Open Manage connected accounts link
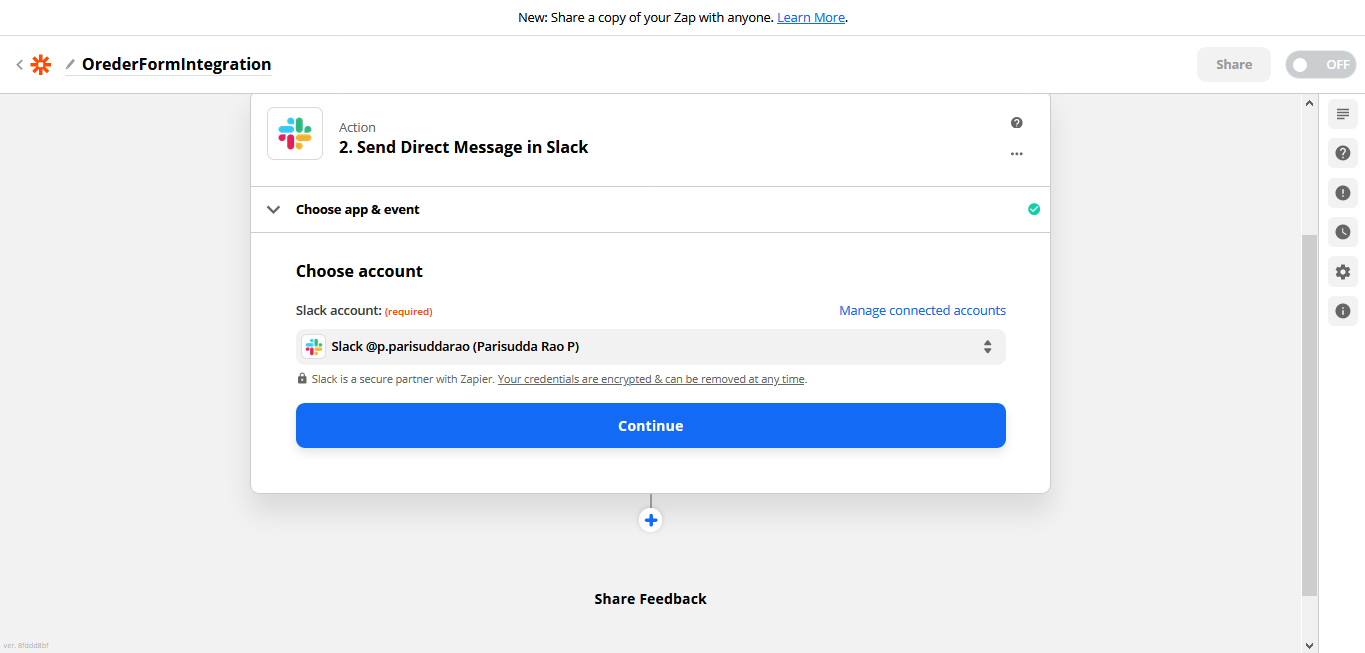 click(x=922, y=311)
